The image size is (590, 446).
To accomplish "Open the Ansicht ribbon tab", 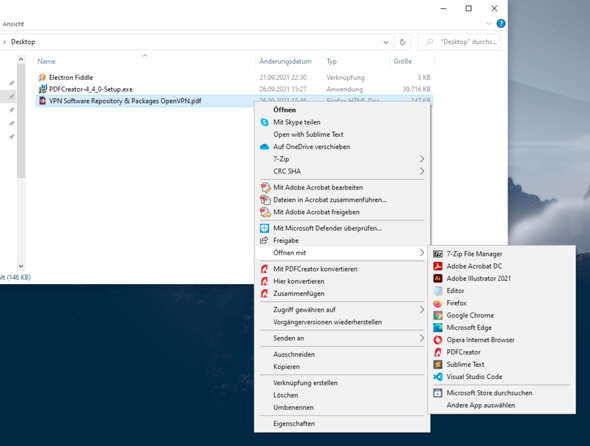I will pyautogui.click(x=13, y=24).
